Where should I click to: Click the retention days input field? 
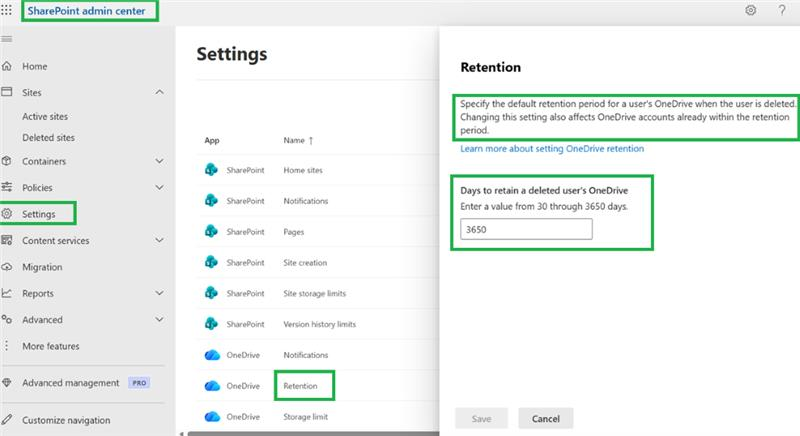526,229
